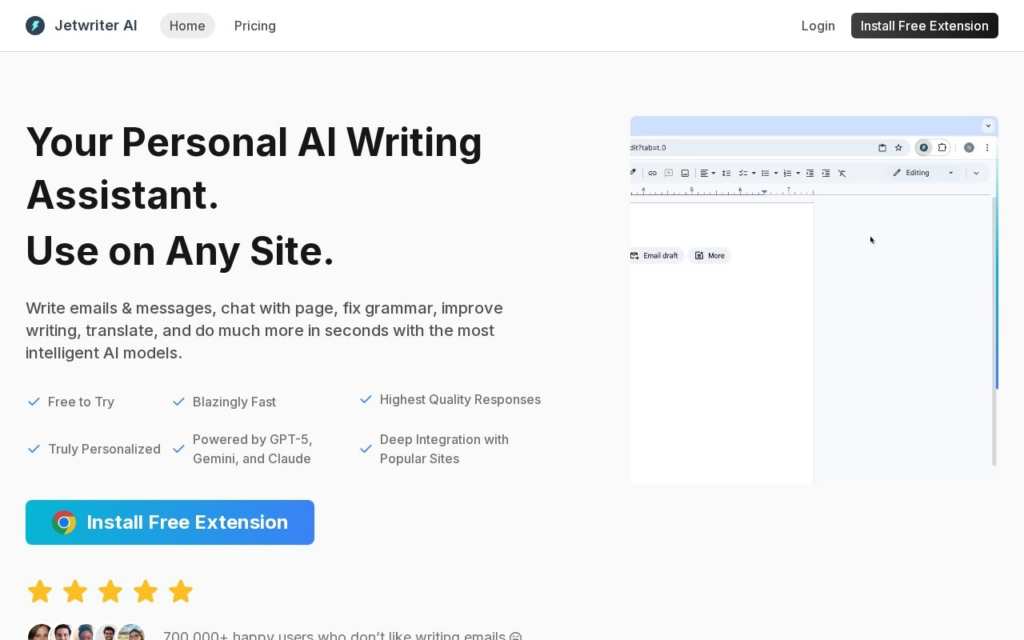1024x640 pixels.
Task: Click "Powered by GPT-5, Gemini, and Claude" text
Action: click(x=252, y=449)
